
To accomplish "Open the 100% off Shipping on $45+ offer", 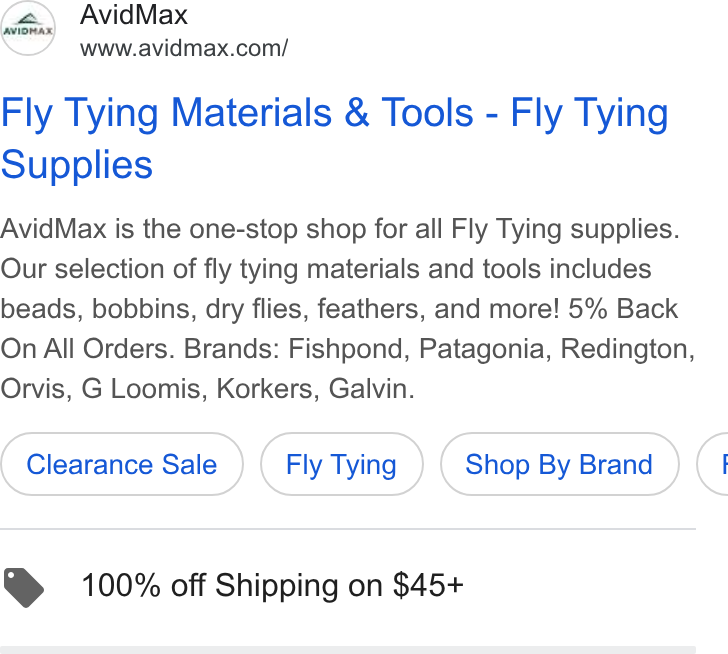I will point(272,585).
